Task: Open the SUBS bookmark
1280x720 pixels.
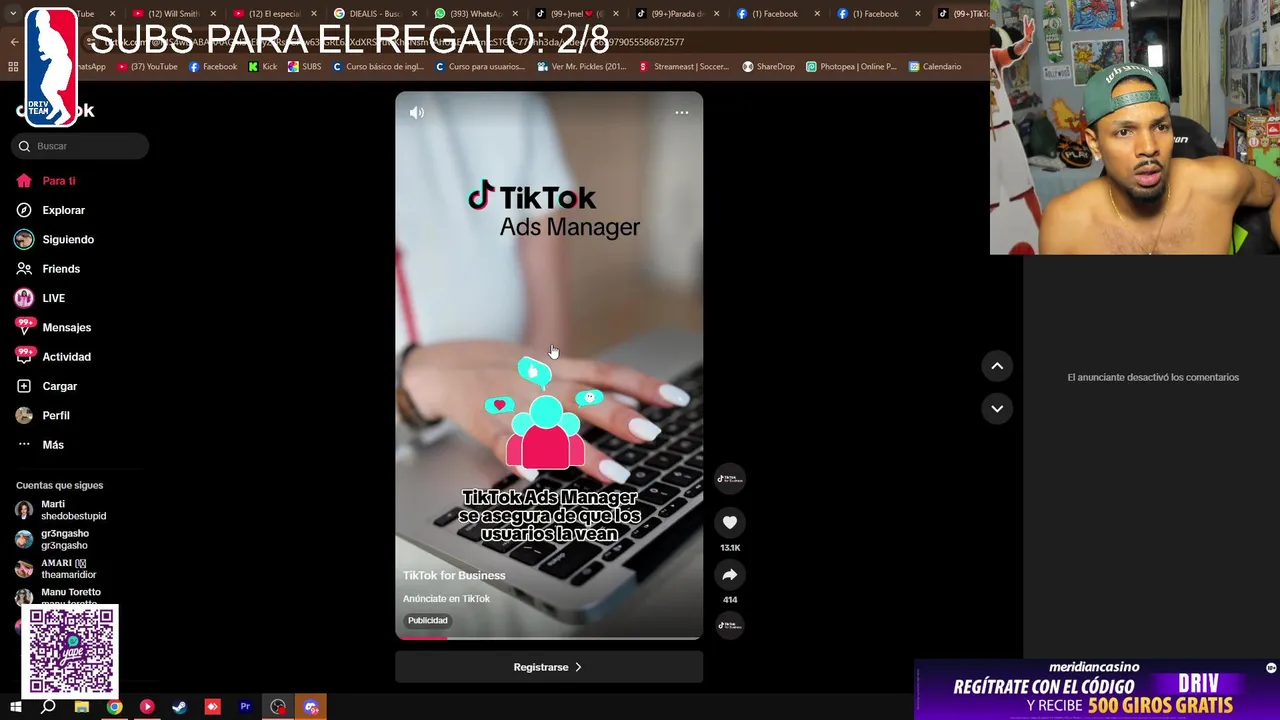Action: pos(304,67)
